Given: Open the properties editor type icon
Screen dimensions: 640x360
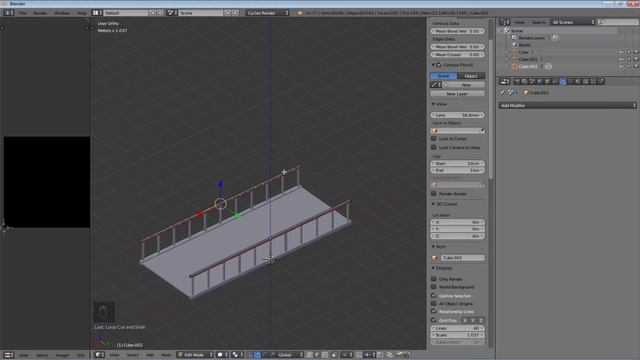Looking at the screenshot, I should point(505,82).
